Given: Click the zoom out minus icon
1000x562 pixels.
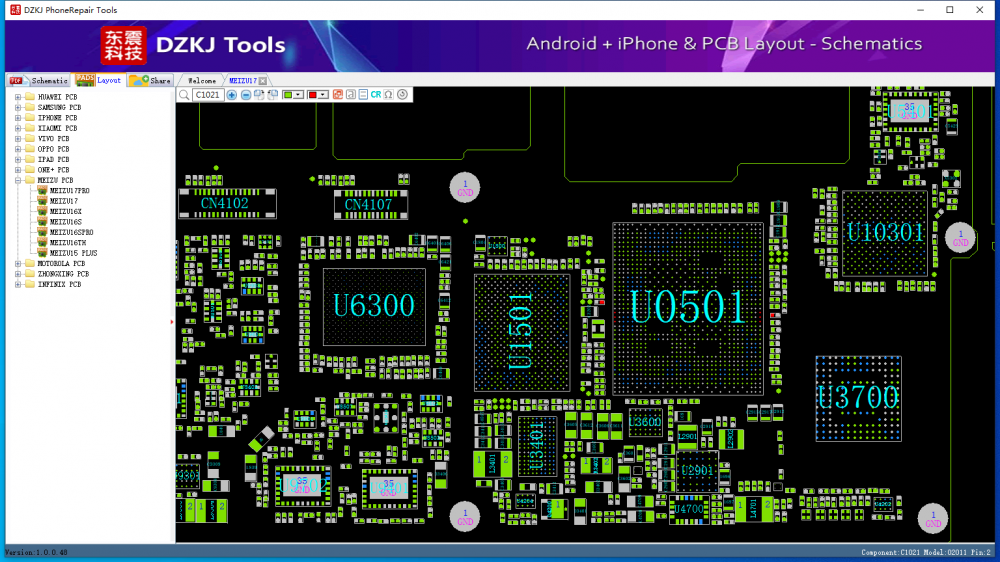Looking at the screenshot, I should pos(246,94).
